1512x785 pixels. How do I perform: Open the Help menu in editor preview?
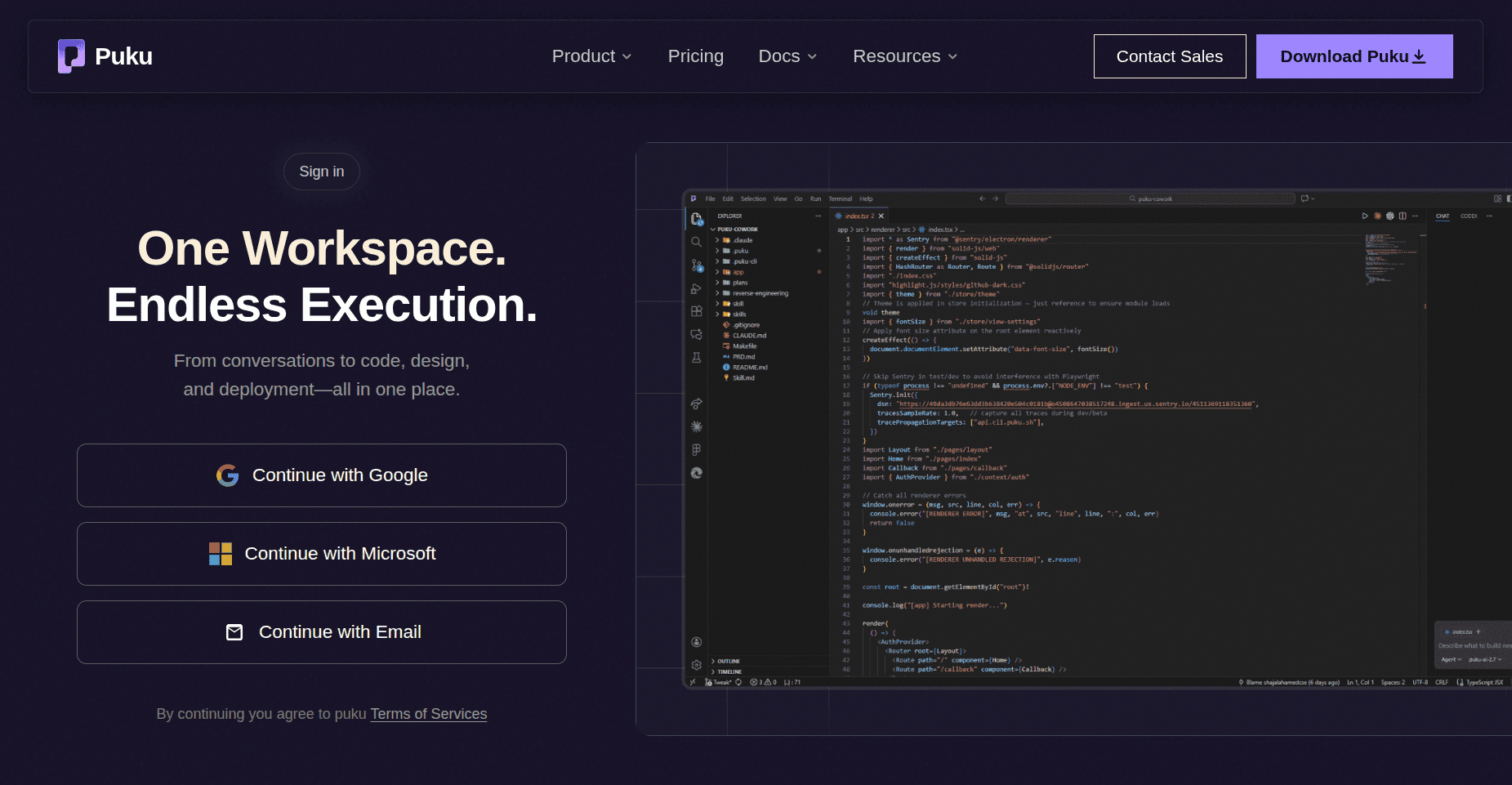(866, 198)
